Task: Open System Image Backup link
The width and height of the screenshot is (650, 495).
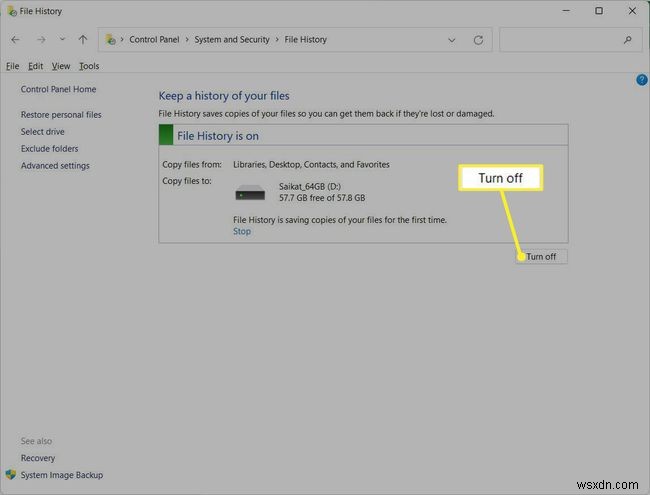Action: coord(62,475)
